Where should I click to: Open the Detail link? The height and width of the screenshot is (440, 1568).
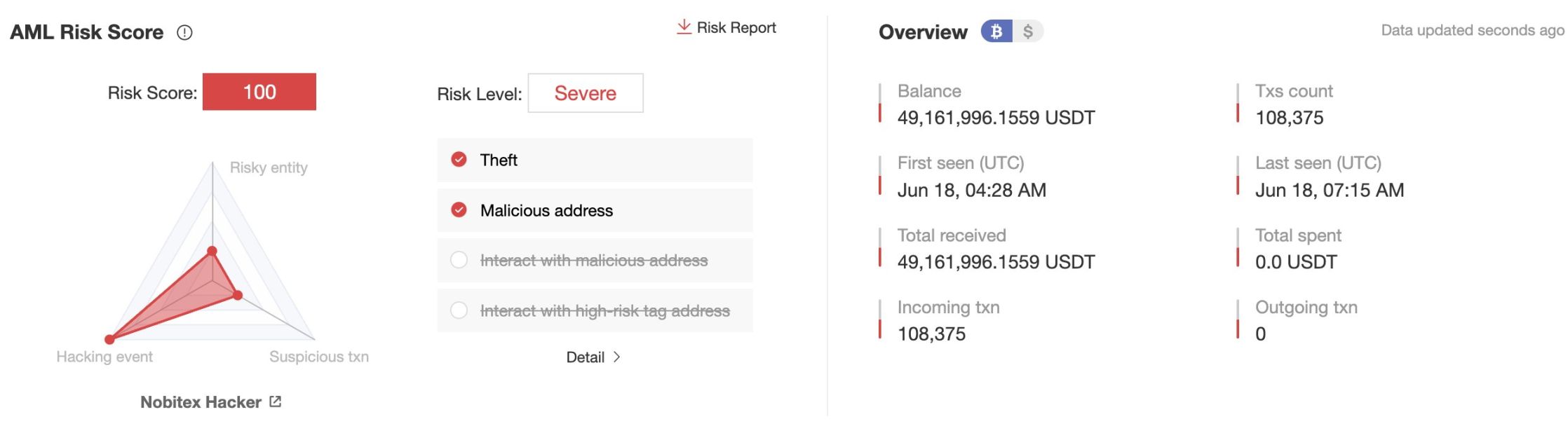(586, 357)
